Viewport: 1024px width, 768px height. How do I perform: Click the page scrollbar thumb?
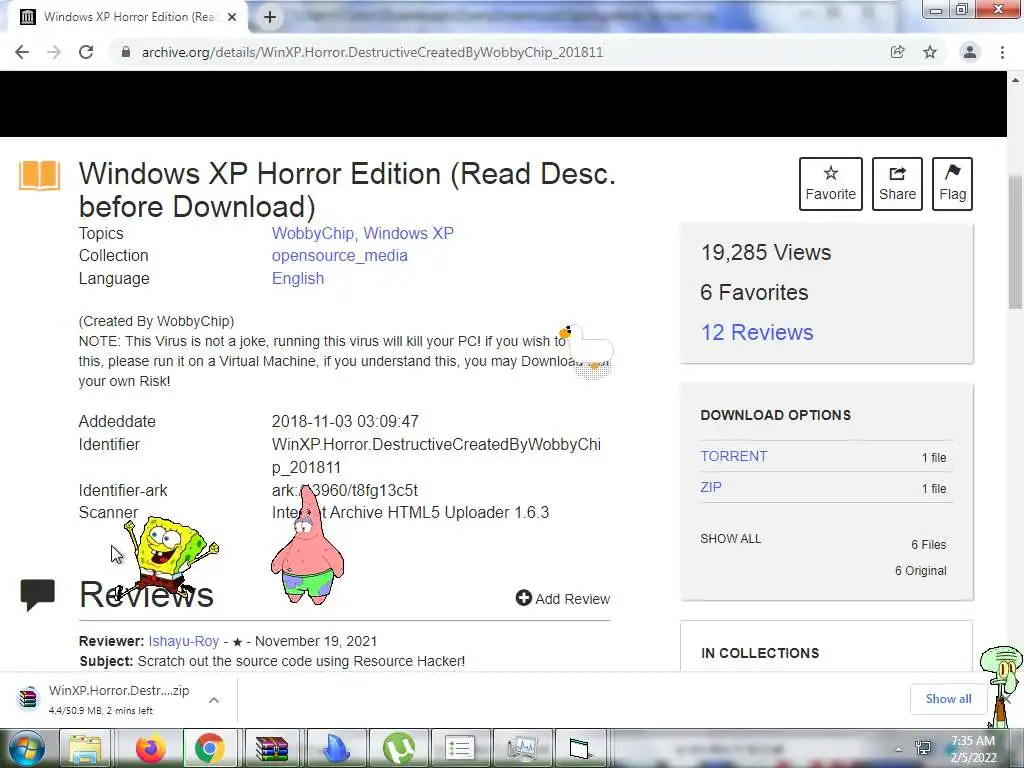(x=1015, y=242)
